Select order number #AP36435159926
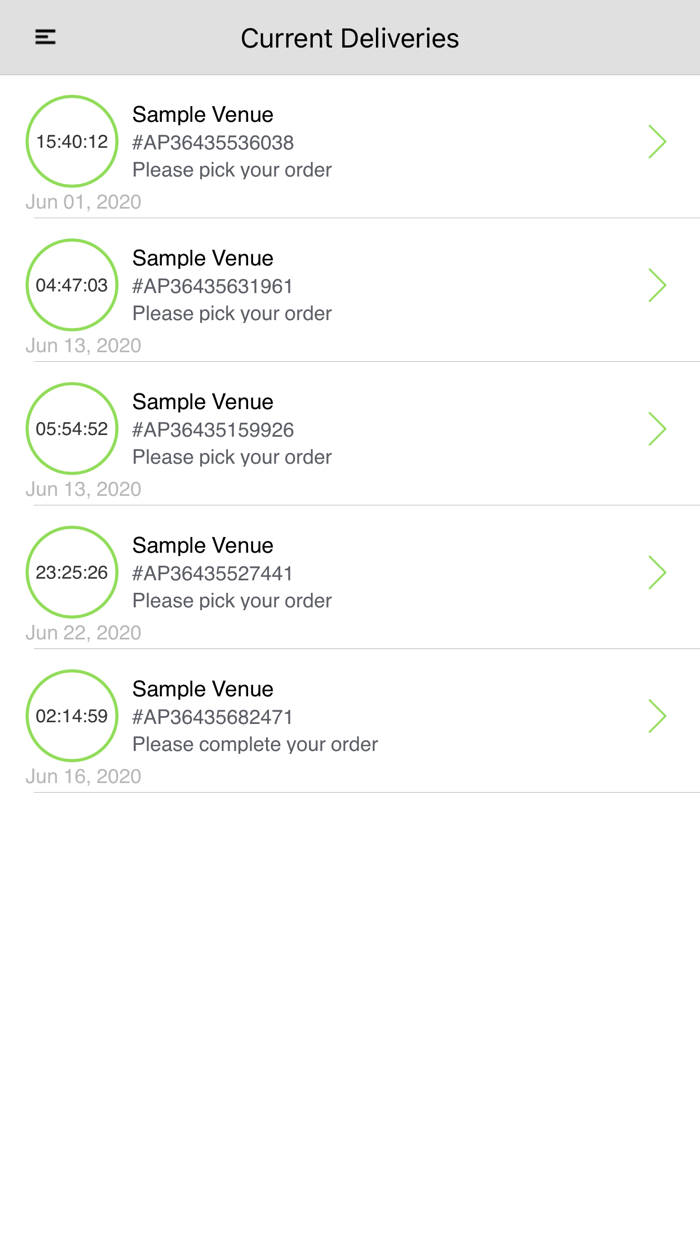 (213, 430)
